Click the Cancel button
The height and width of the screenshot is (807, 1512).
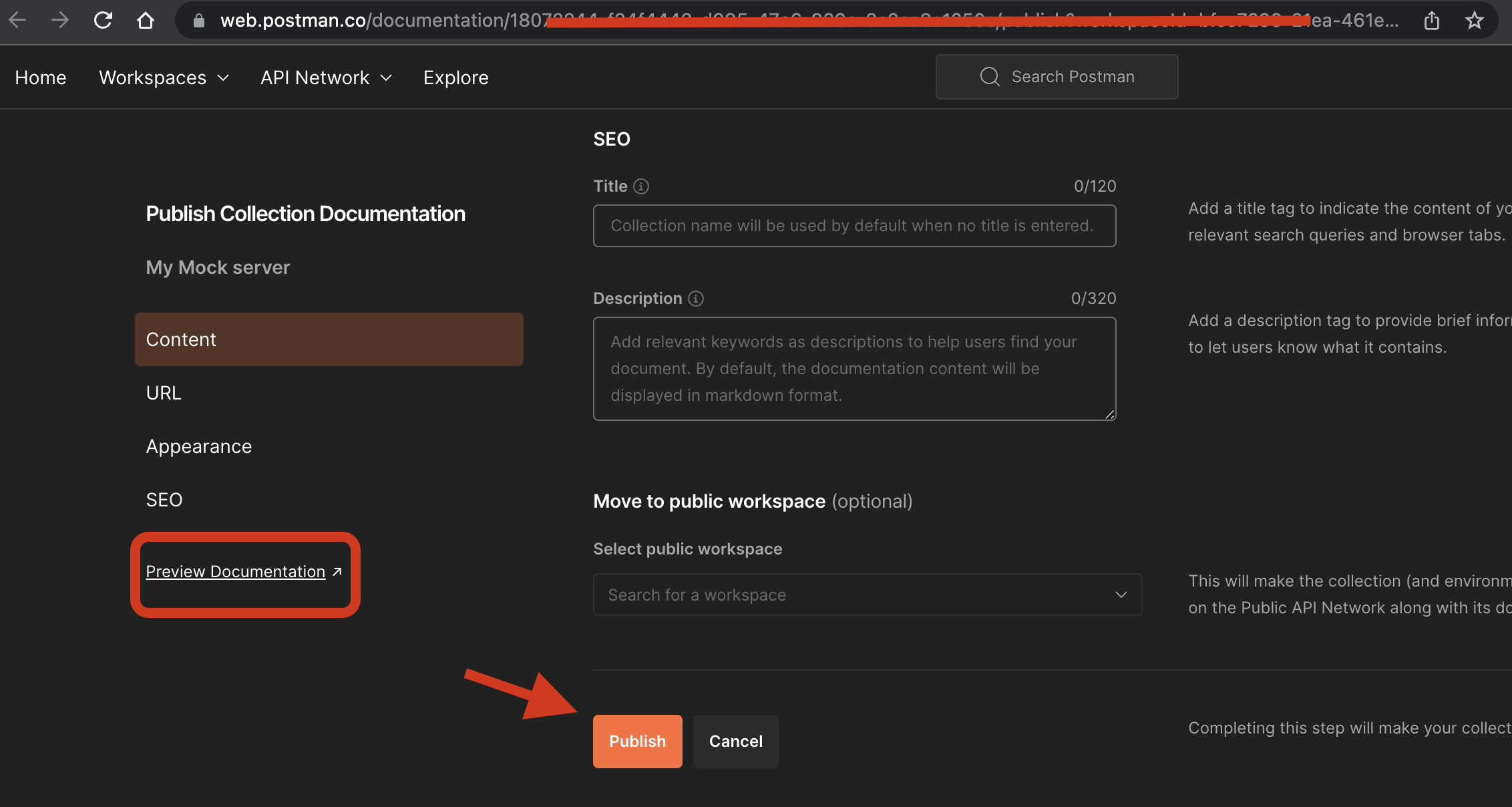(x=735, y=741)
